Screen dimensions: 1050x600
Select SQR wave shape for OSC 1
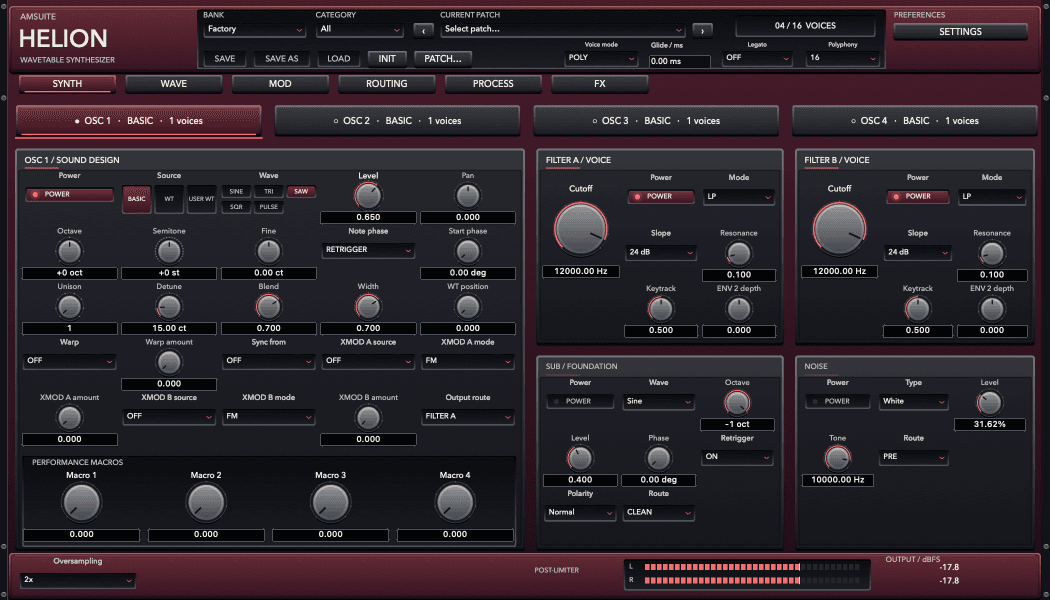(236, 207)
